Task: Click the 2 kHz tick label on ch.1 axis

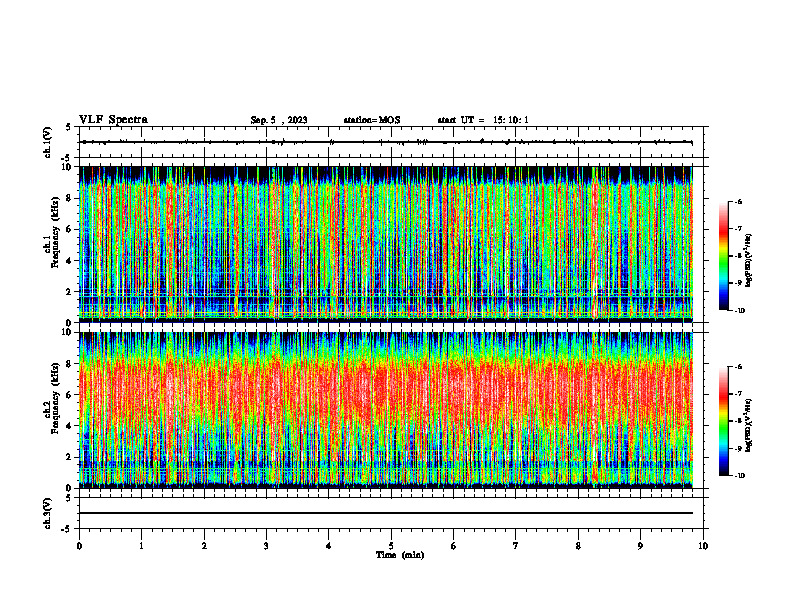Action: [70, 291]
